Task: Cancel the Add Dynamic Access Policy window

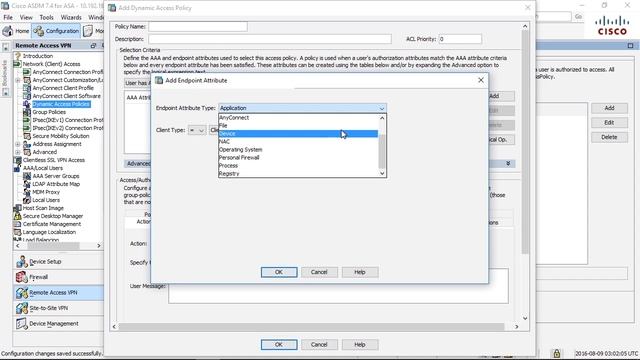Action: [319, 344]
